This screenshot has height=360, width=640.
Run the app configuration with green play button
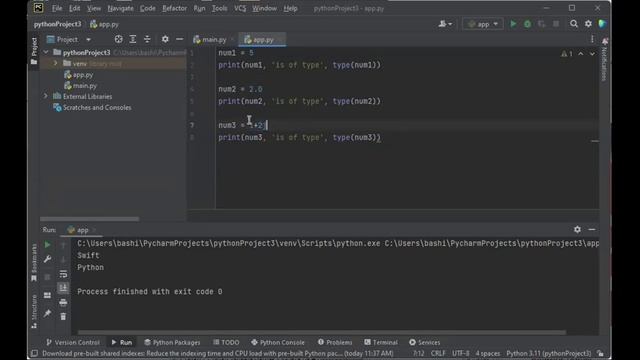pyautogui.click(x=513, y=24)
